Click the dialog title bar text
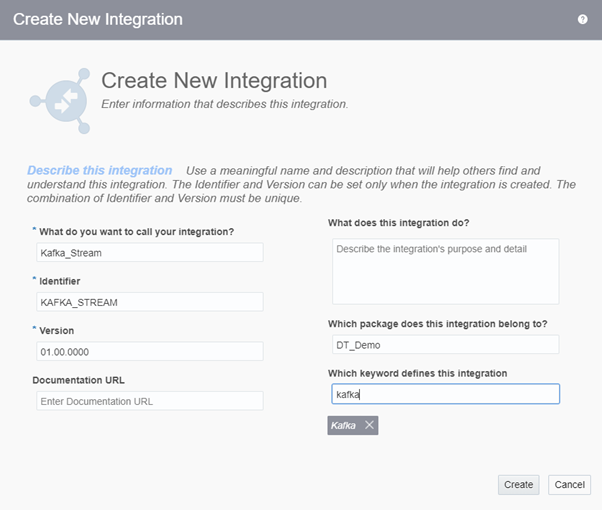 point(98,19)
